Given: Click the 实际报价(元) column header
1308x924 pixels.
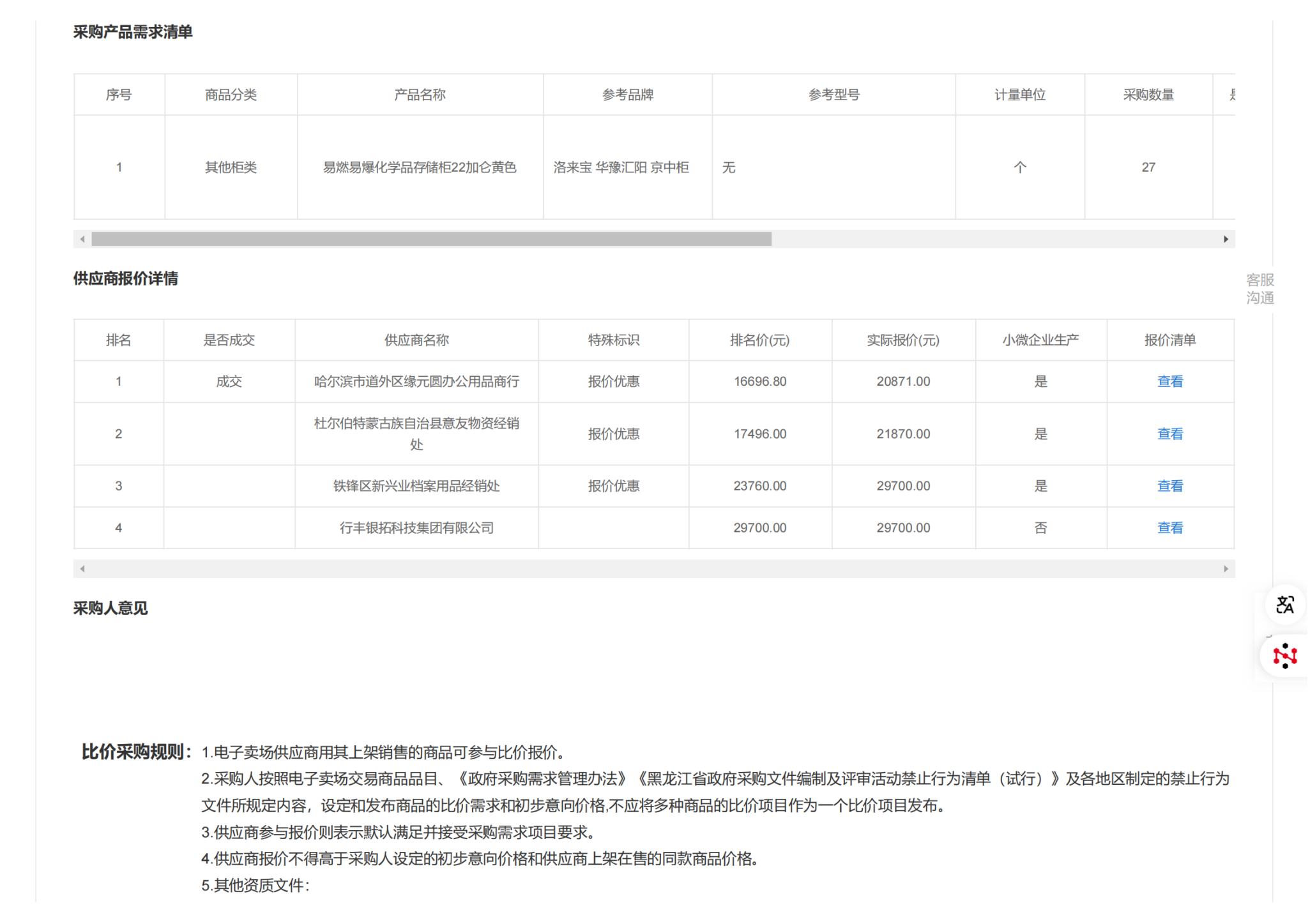Looking at the screenshot, I should pos(902,340).
